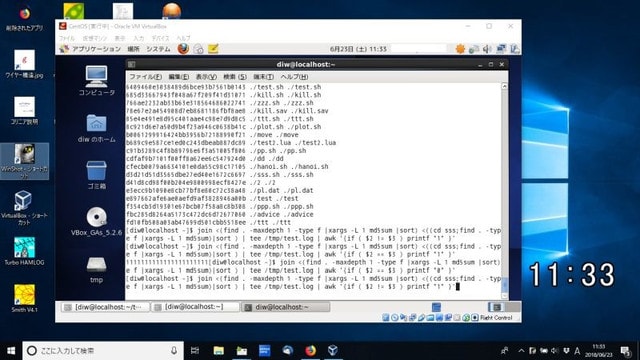Select the WinShot shortcut on the Windows desktop
Image resolution: width=640 pixels, height=360 pixels.
tap(24, 161)
